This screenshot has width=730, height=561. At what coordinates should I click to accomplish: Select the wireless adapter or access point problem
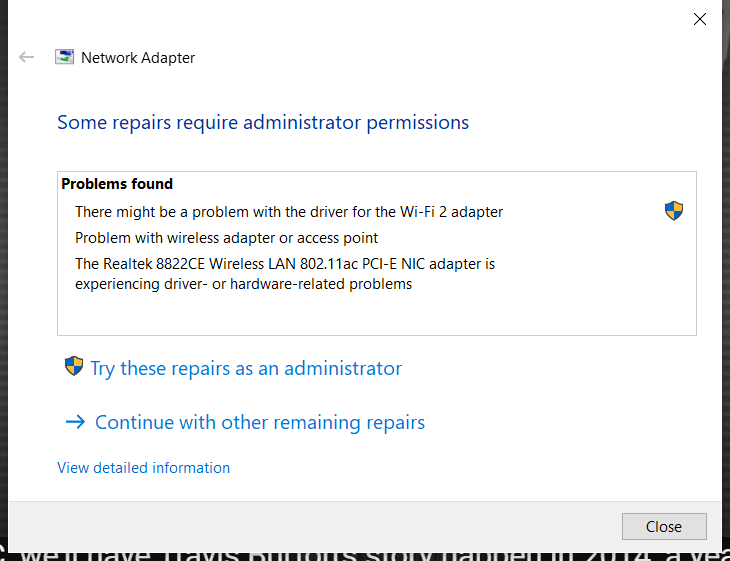tap(227, 238)
